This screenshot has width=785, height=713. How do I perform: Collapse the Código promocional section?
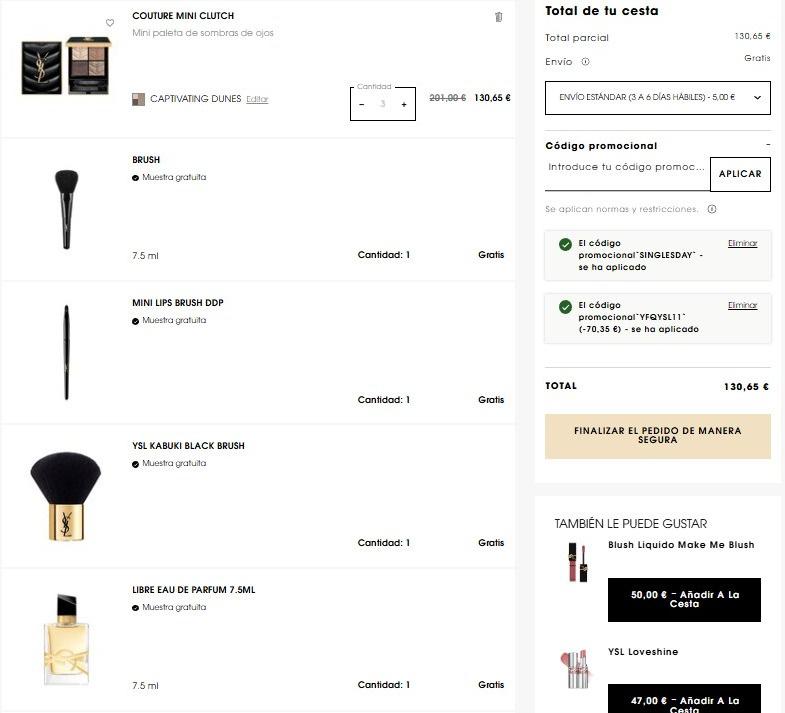click(x=767, y=146)
